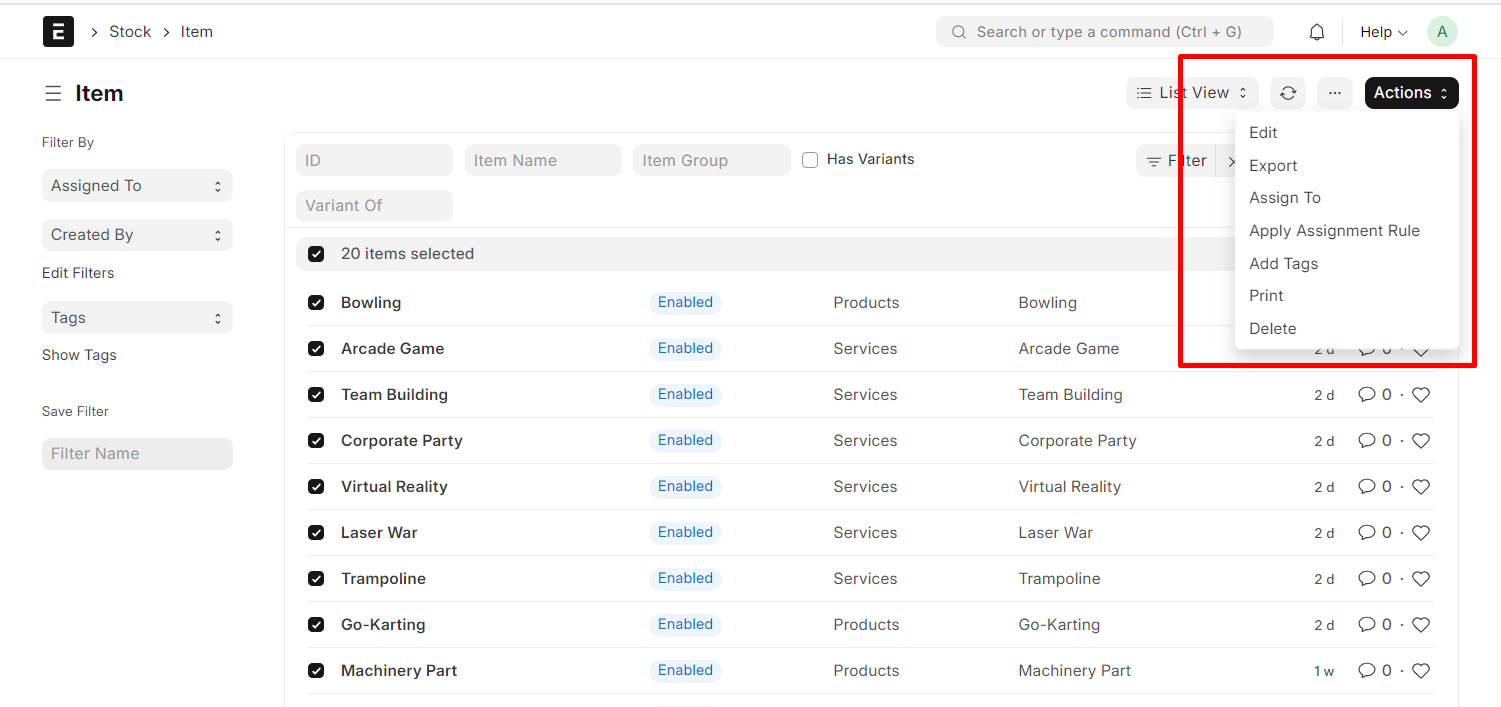Open comments on Laser War row
Viewport: 1501px width, 707px height.
(1367, 533)
